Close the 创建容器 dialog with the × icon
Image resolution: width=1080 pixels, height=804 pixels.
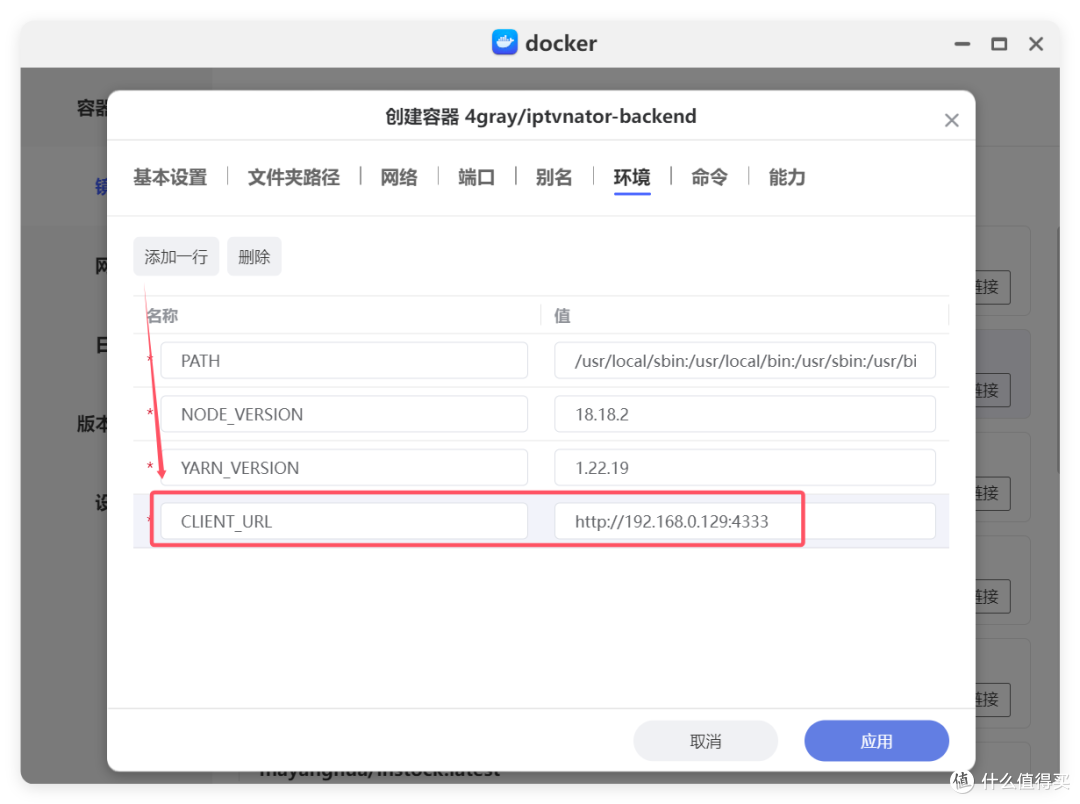click(x=951, y=119)
